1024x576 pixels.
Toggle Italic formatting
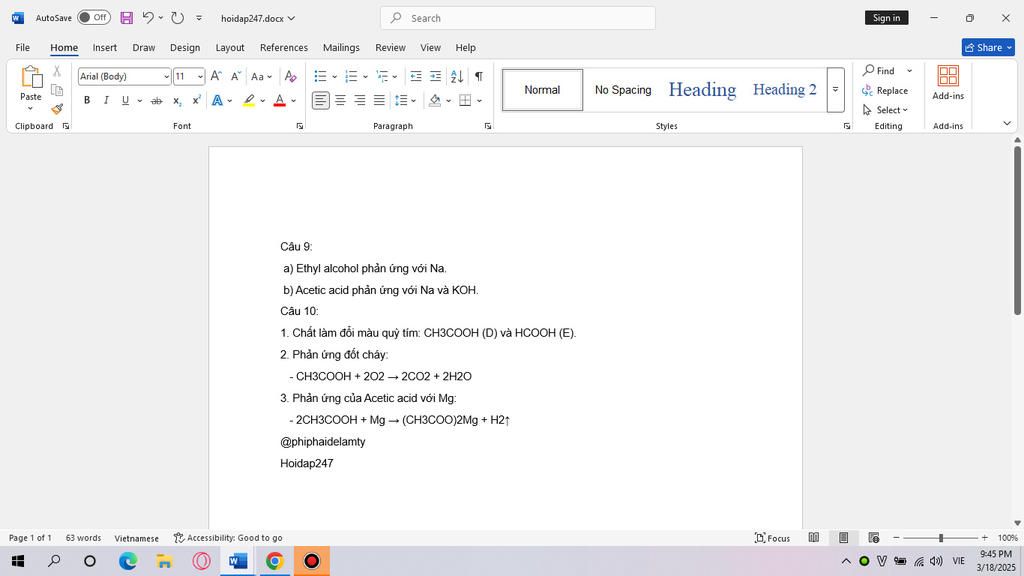(x=106, y=100)
